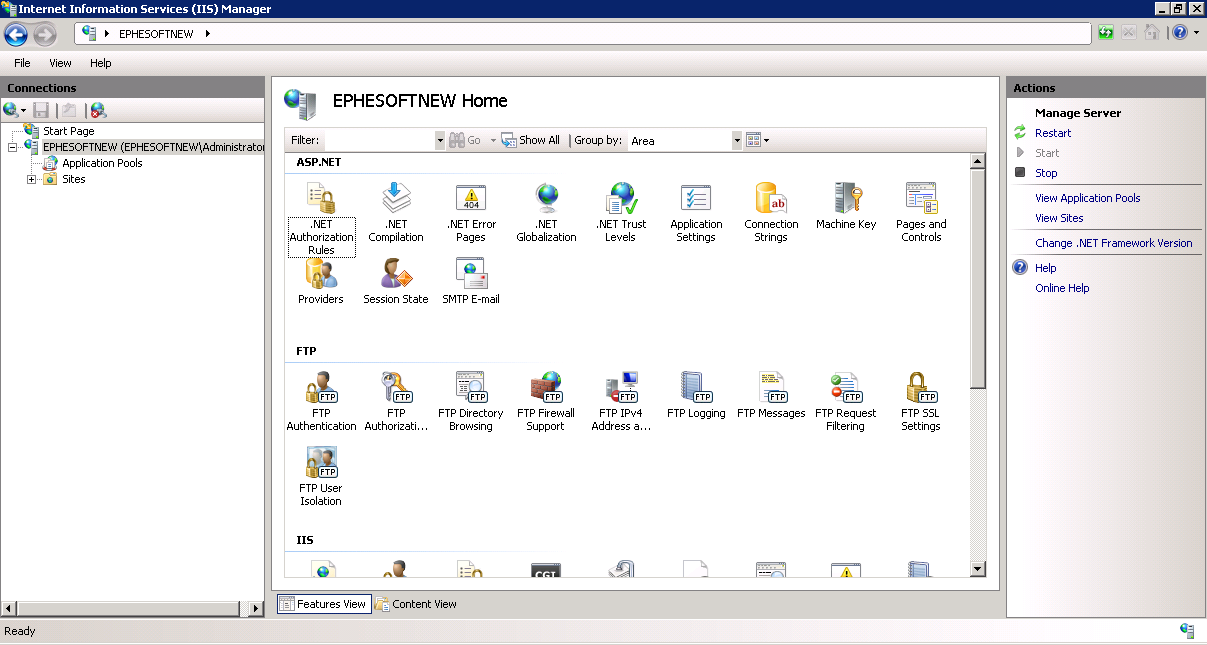The width and height of the screenshot is (1207, 645).
Task: Open Pages and Controls feature
Action: pyautogui.click(x=921, y=212)
